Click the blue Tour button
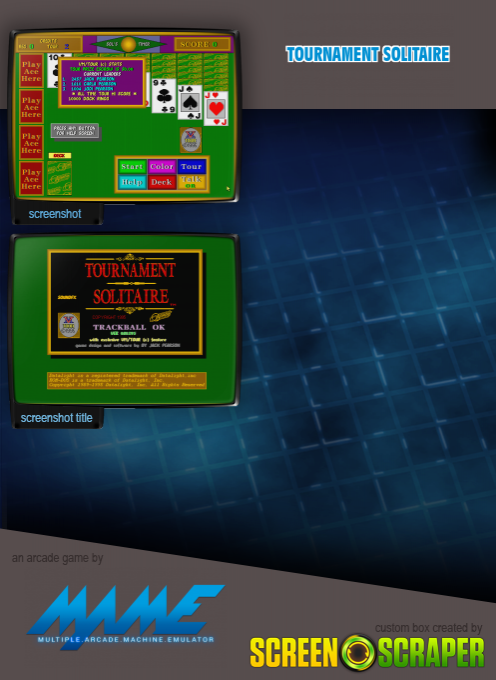 pyautogui.click(x=191, y=167)
